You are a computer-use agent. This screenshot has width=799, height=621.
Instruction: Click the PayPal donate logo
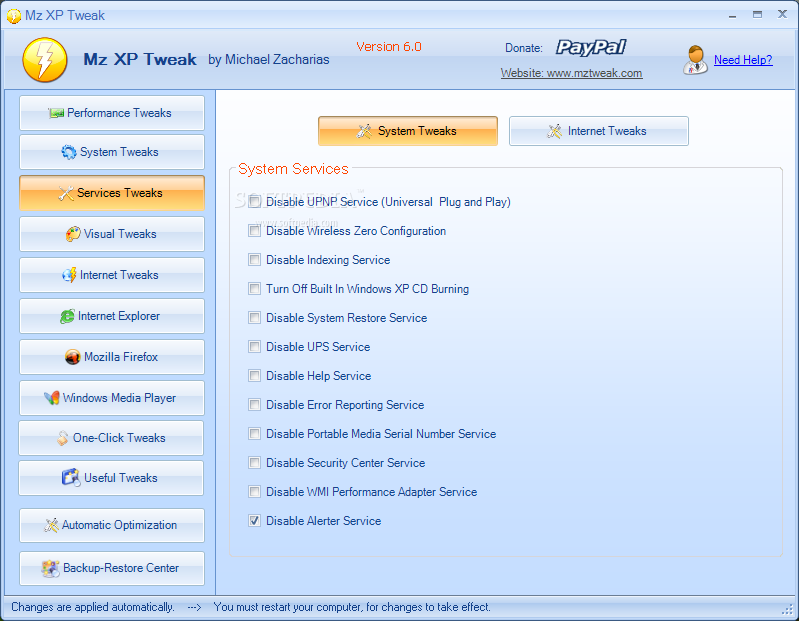591,47
